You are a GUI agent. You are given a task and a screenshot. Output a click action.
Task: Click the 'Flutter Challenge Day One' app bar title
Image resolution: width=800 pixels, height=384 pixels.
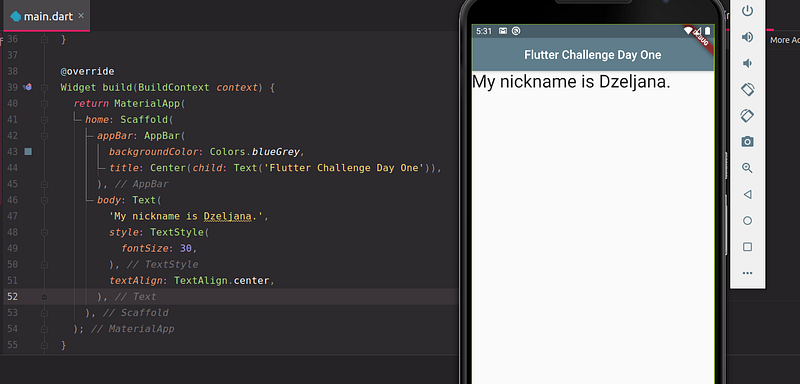[x=592, y=55]
